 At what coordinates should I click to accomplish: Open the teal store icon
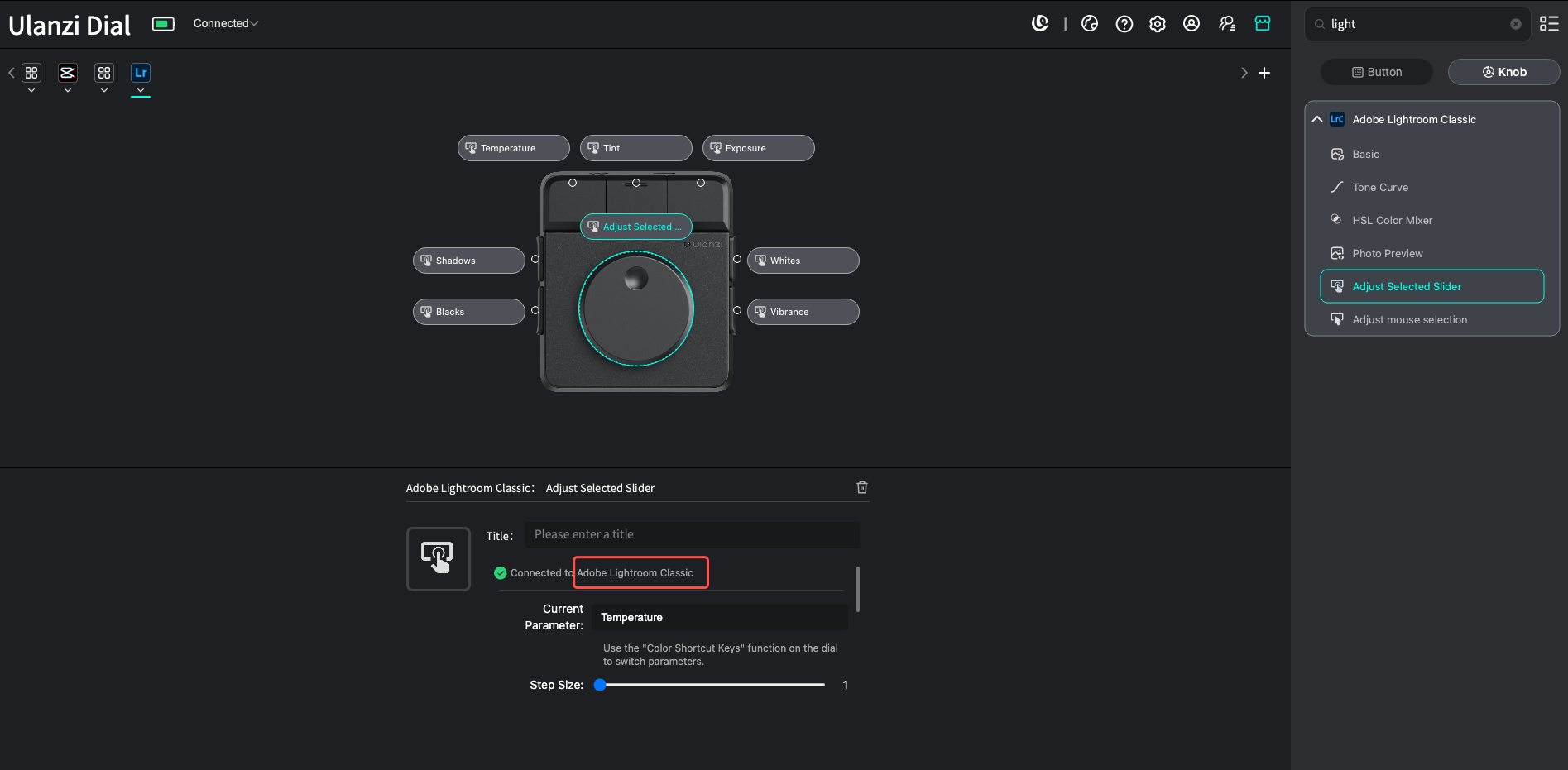(1263, 24)
